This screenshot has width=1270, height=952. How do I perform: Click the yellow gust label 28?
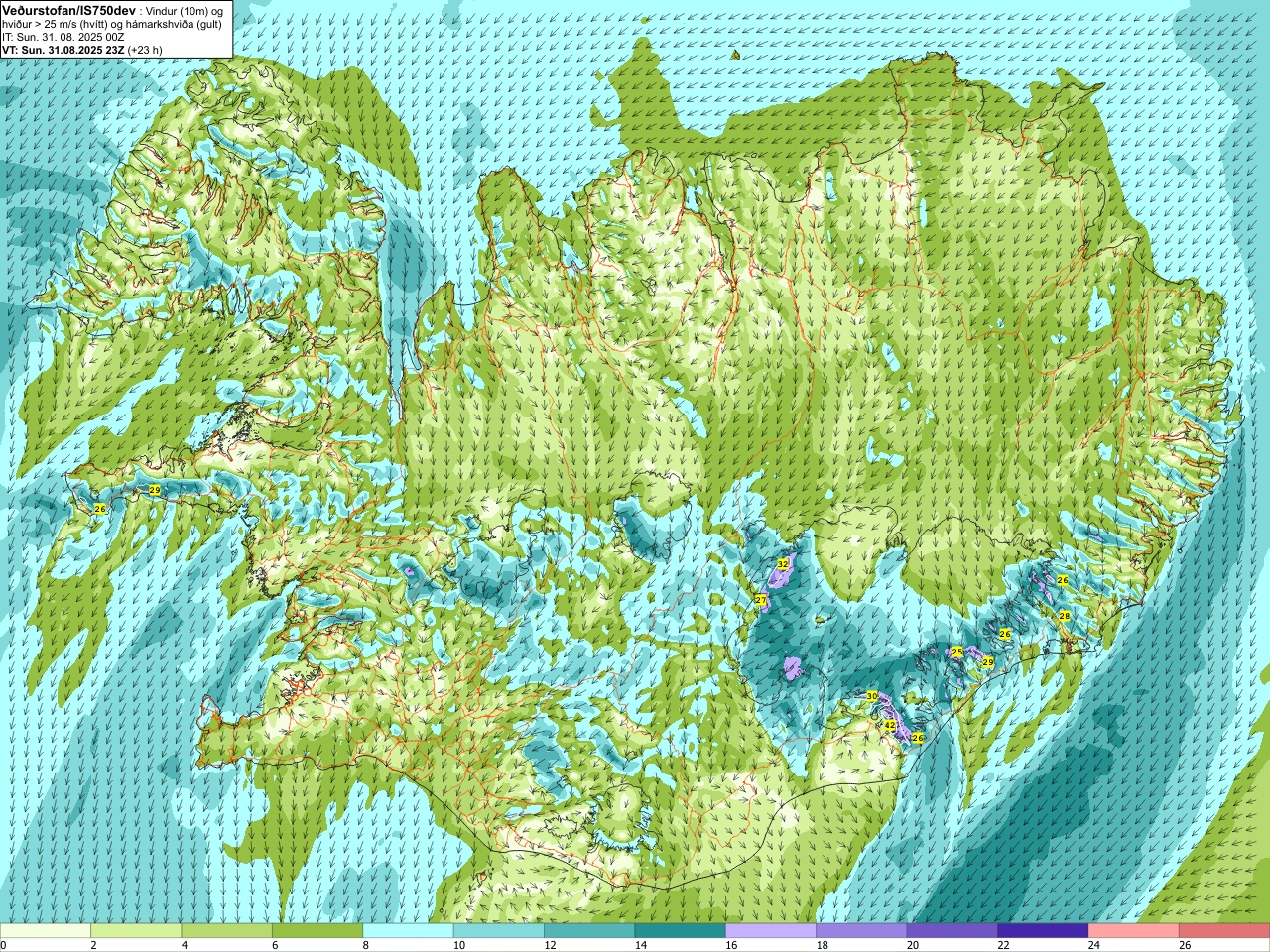(x=1065, y=616)
